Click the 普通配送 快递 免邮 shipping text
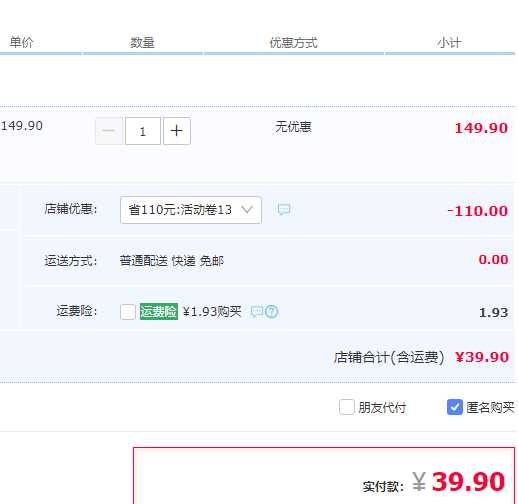The image size is (518, 504). pyautogui.click(x=172, y=261)
